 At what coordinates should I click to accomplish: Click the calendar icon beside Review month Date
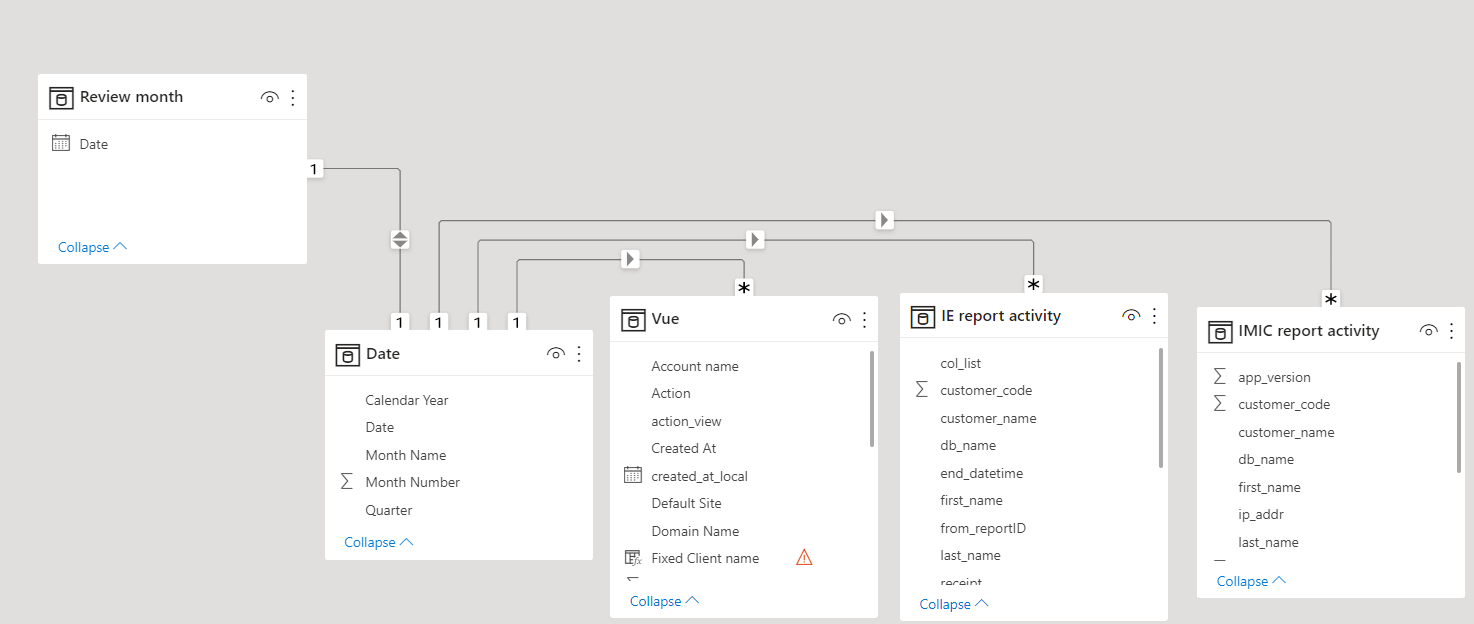point(61,143)
